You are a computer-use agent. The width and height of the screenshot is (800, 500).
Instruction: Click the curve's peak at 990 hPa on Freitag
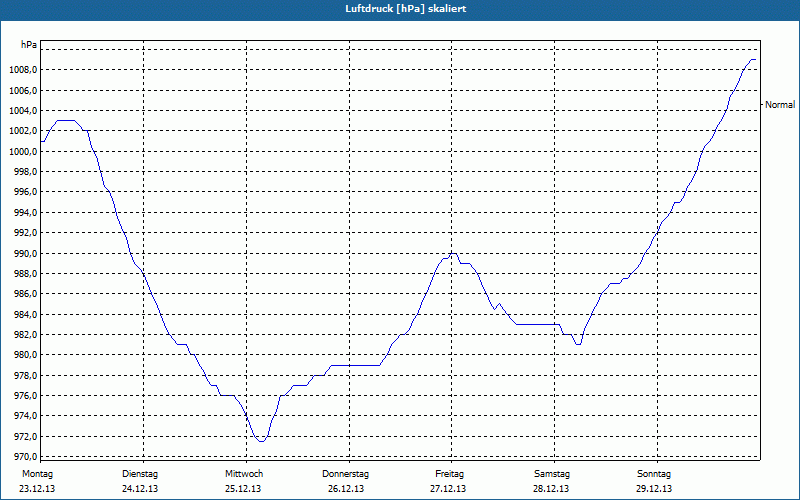point(453,253)
